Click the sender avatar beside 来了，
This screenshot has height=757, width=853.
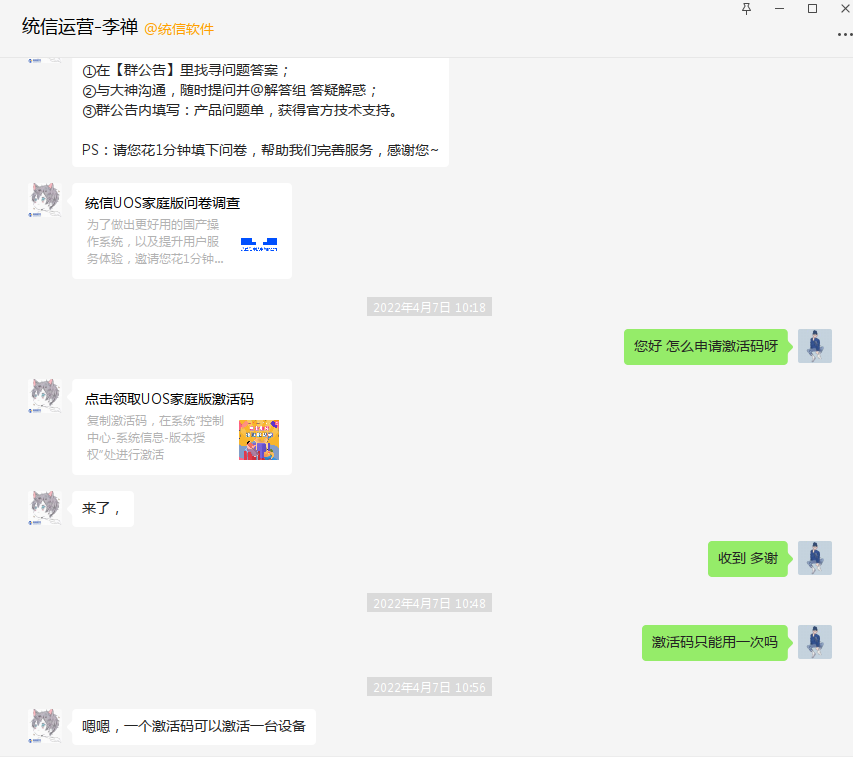click(45, 508)
